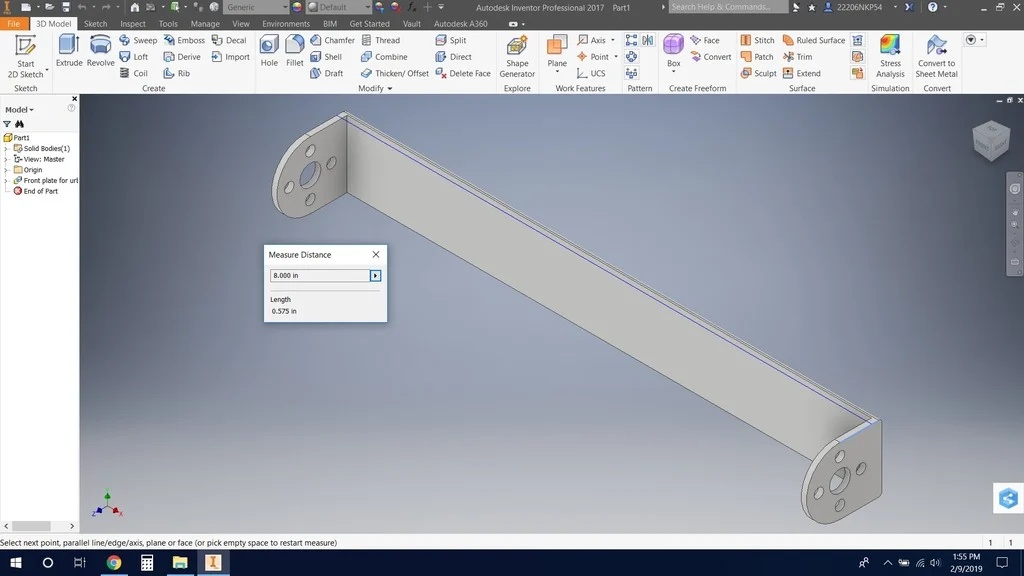Click the Chamfer button
Screen dimensions: 1024x576
(x=332, y=41)
